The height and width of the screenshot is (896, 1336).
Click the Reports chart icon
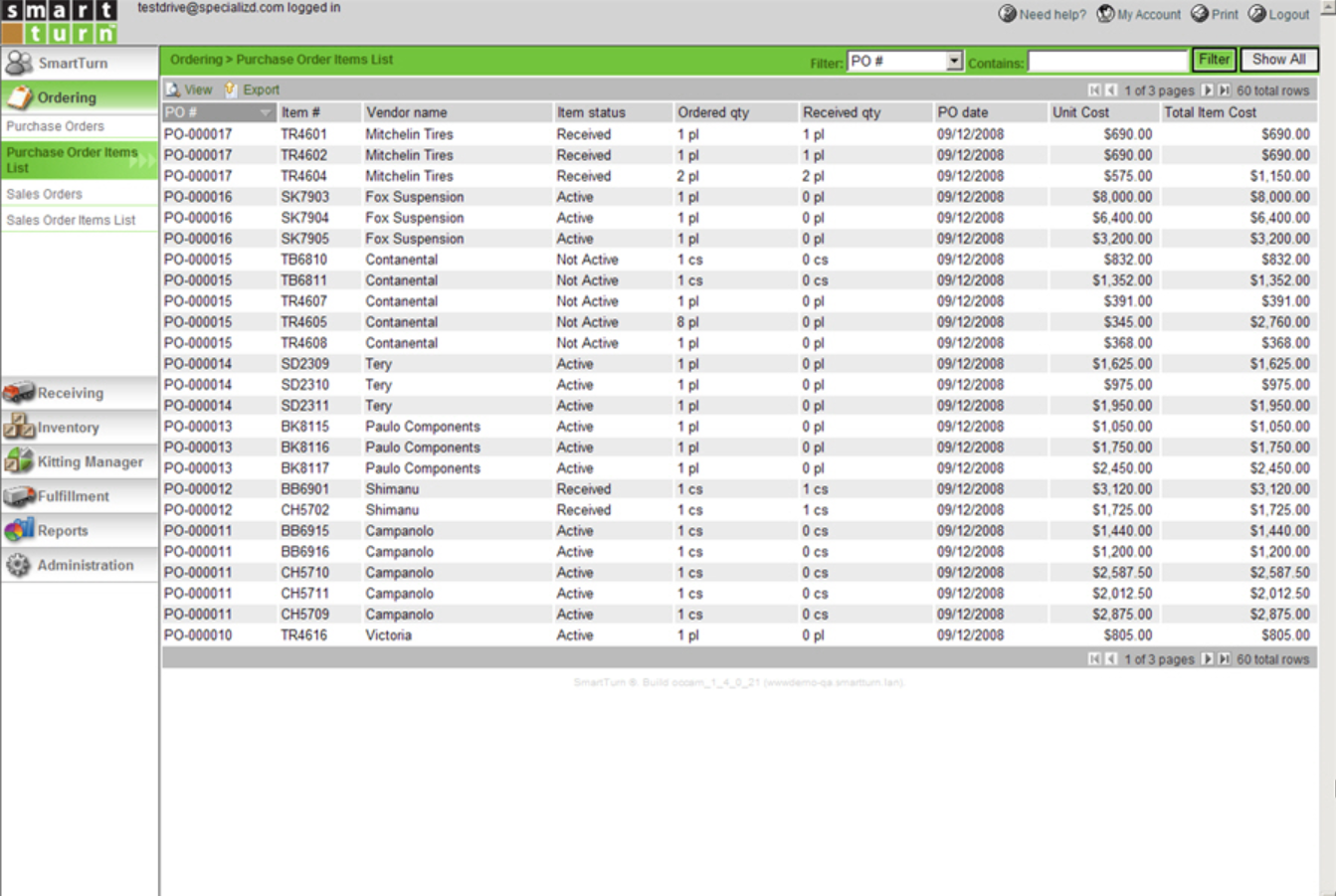[19, 530]
